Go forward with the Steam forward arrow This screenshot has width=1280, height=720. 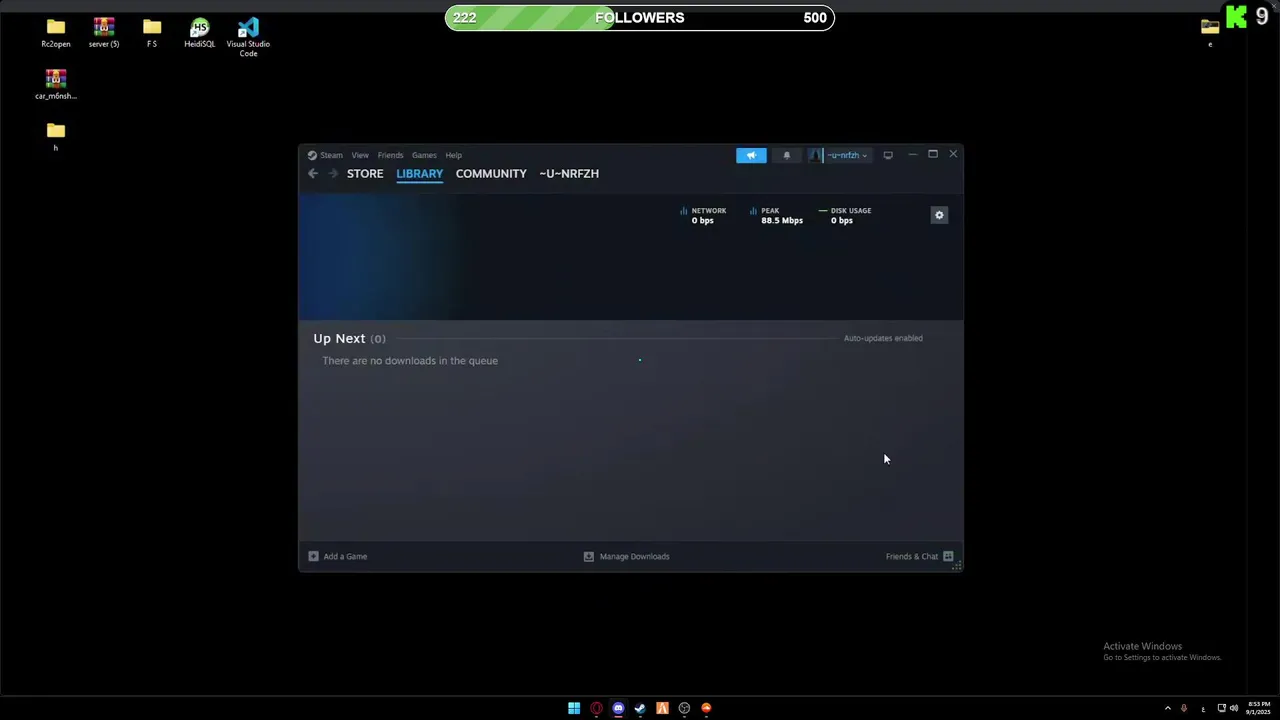333,173
